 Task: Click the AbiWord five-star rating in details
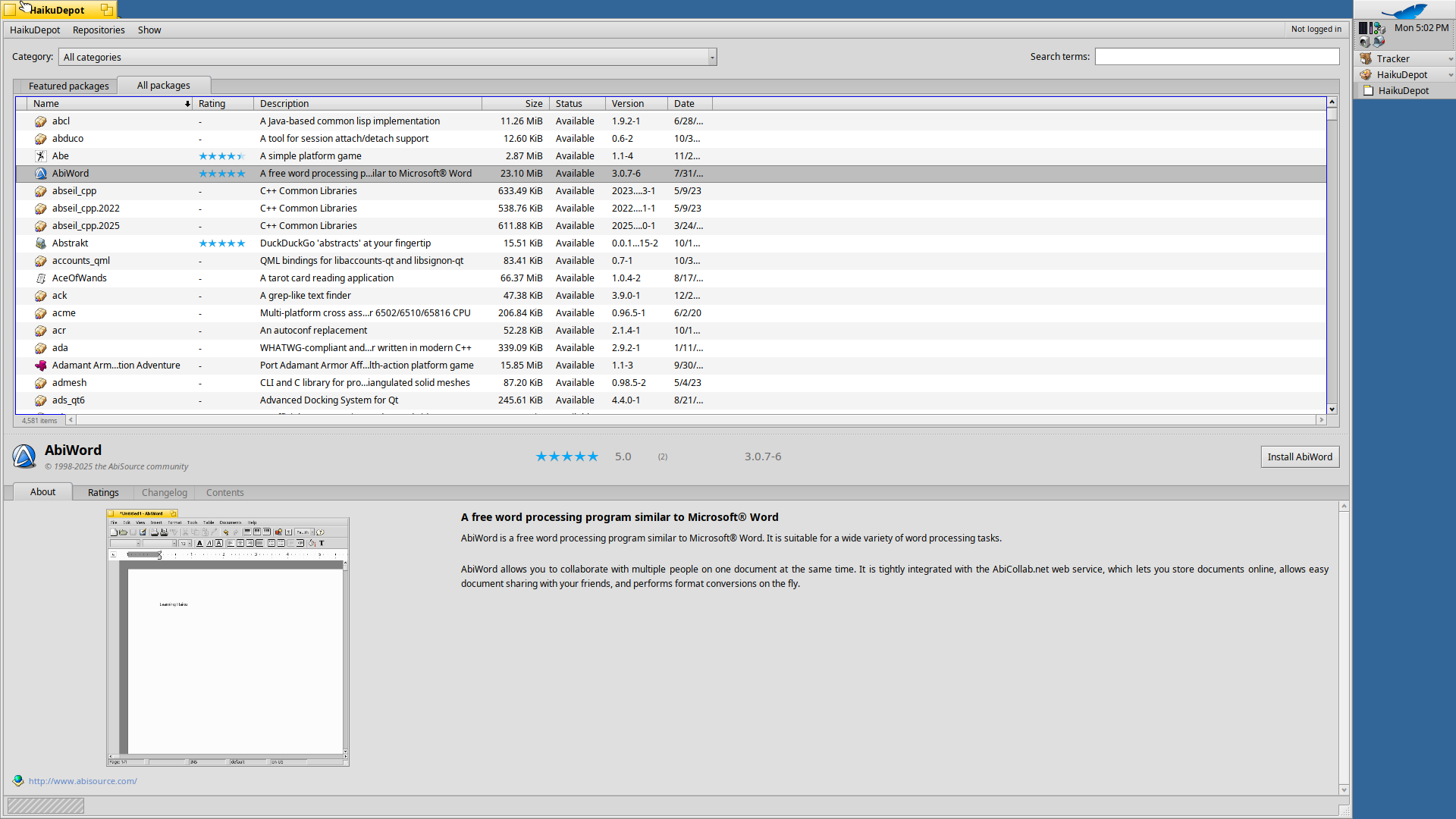point(567,457)
